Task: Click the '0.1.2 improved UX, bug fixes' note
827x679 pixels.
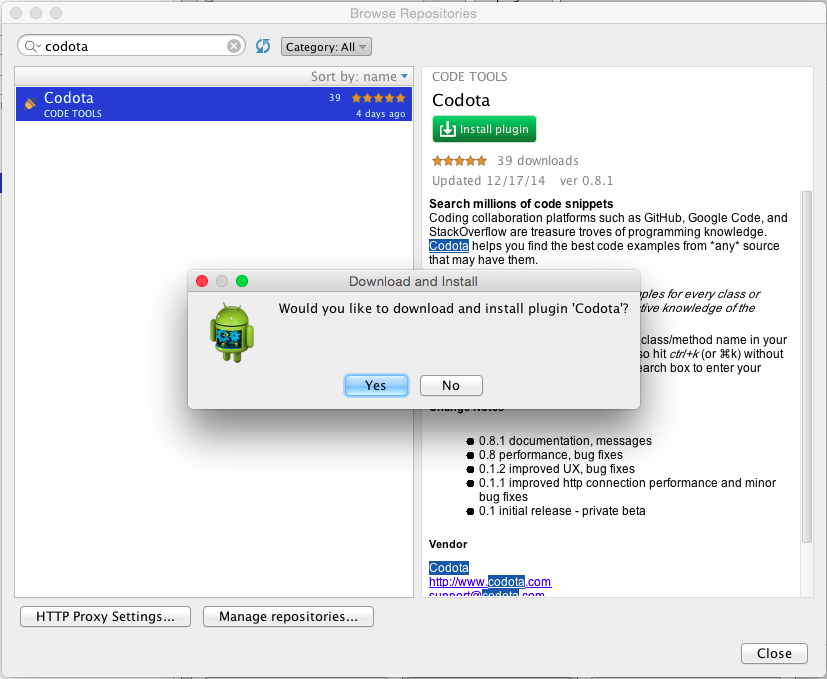Action: coord(557,469)
